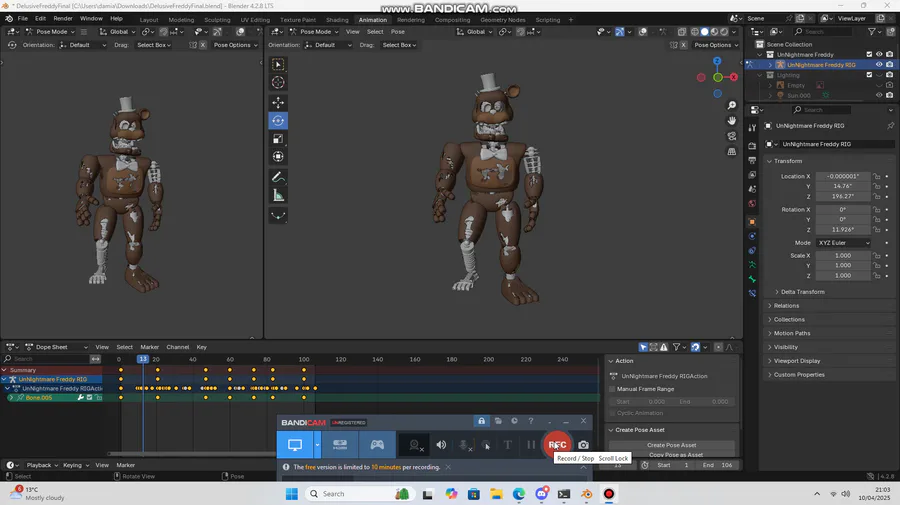Click the red X axis gizmo
The image size is (900, 505).
(x=734, y=77)
